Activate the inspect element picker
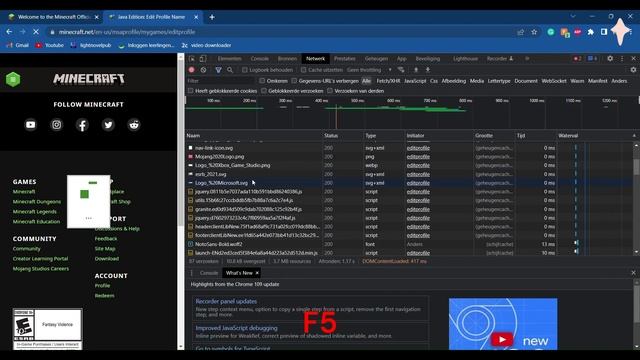The image size is (640, 360). [192, 58]
